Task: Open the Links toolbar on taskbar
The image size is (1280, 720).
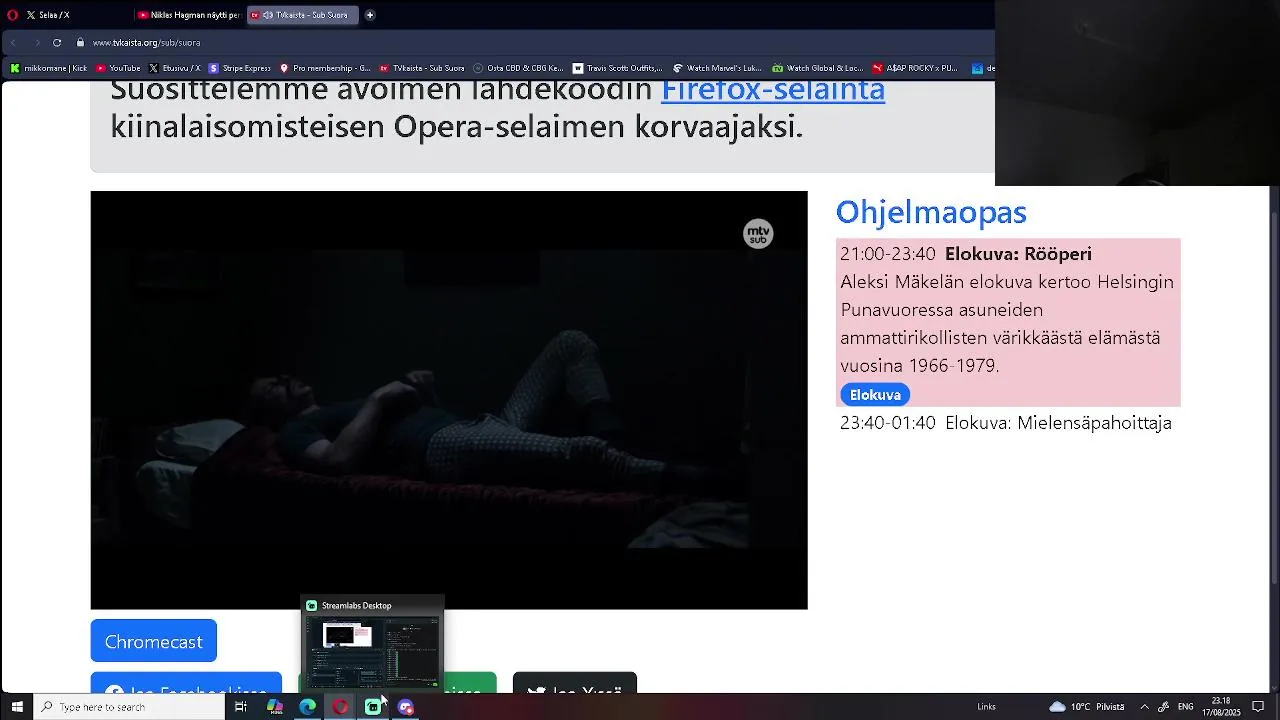Action: tap(986, 707)
